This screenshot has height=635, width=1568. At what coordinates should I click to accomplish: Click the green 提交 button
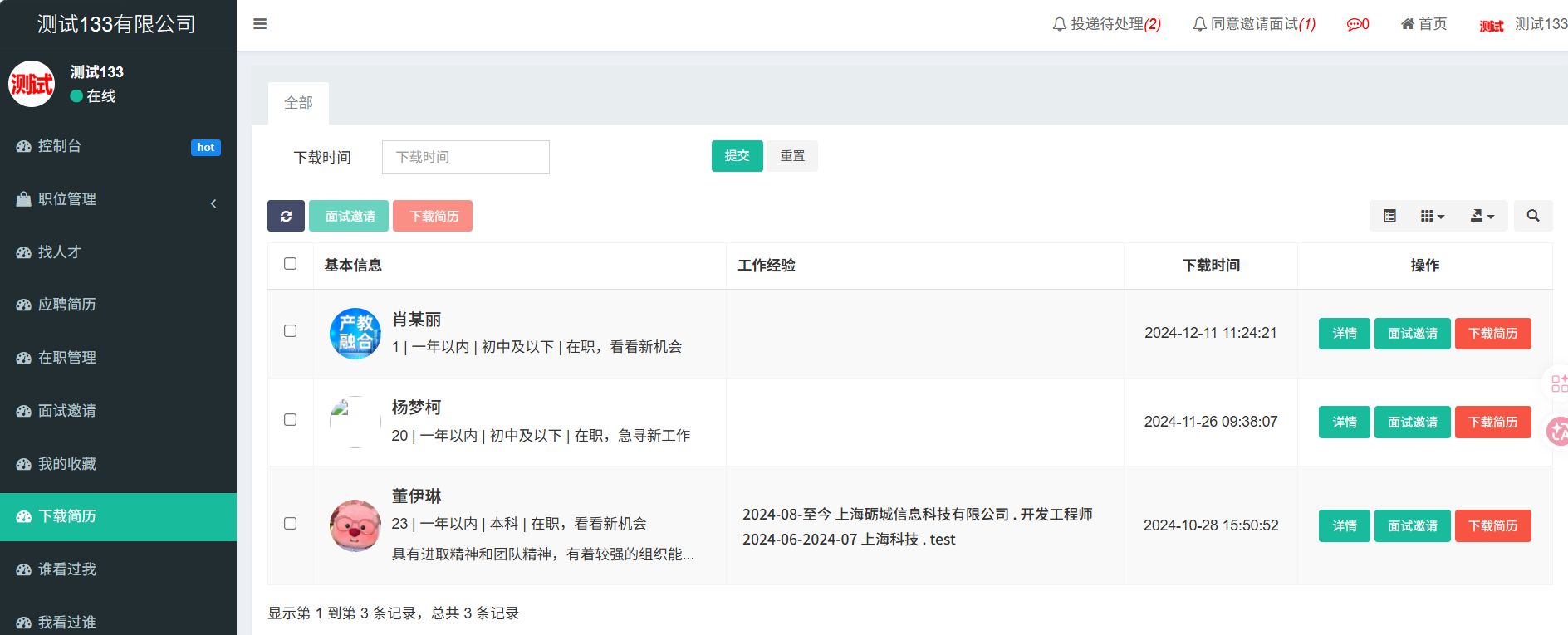pos(737,156)
